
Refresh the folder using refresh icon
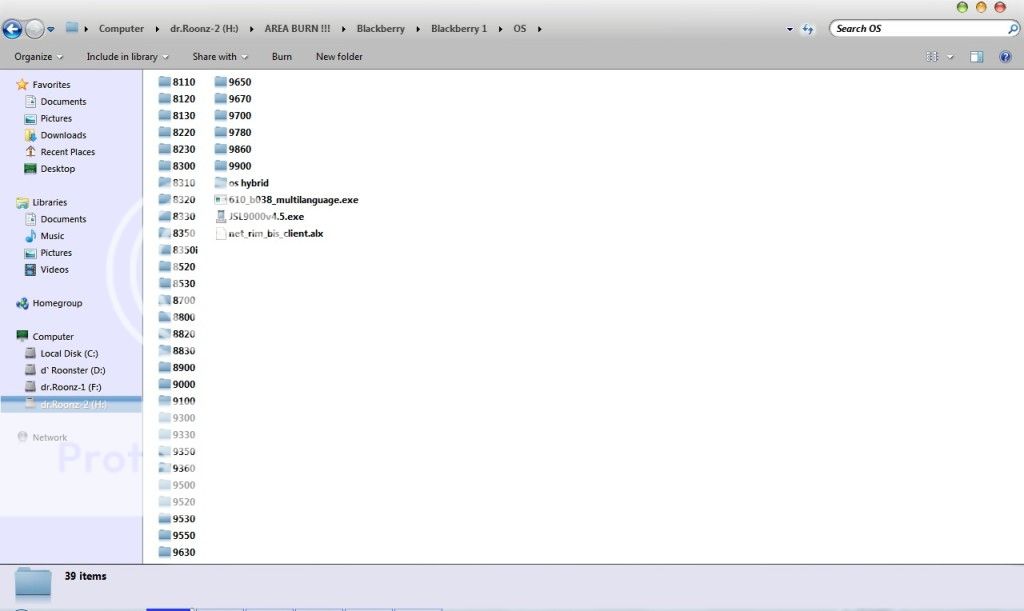(808, 29)
